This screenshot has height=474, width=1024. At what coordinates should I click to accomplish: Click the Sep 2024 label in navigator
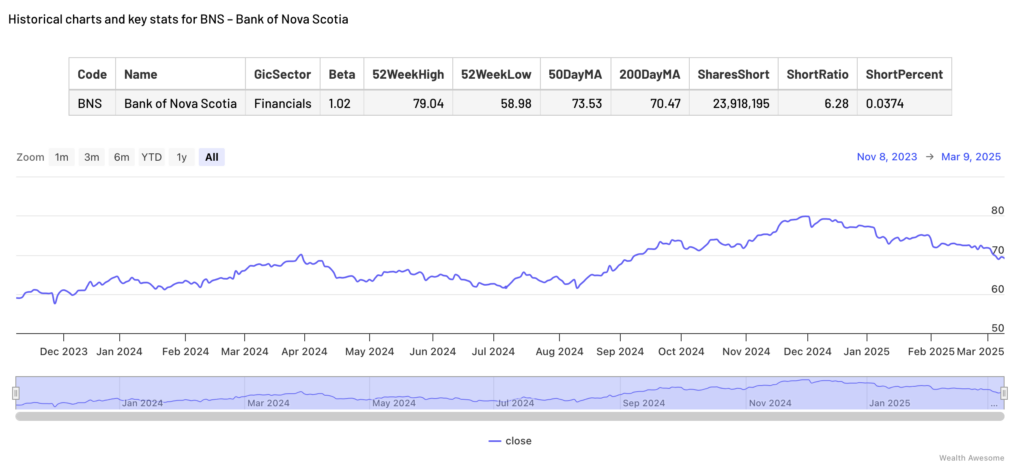pyautogui.click(x=645, y=403)
